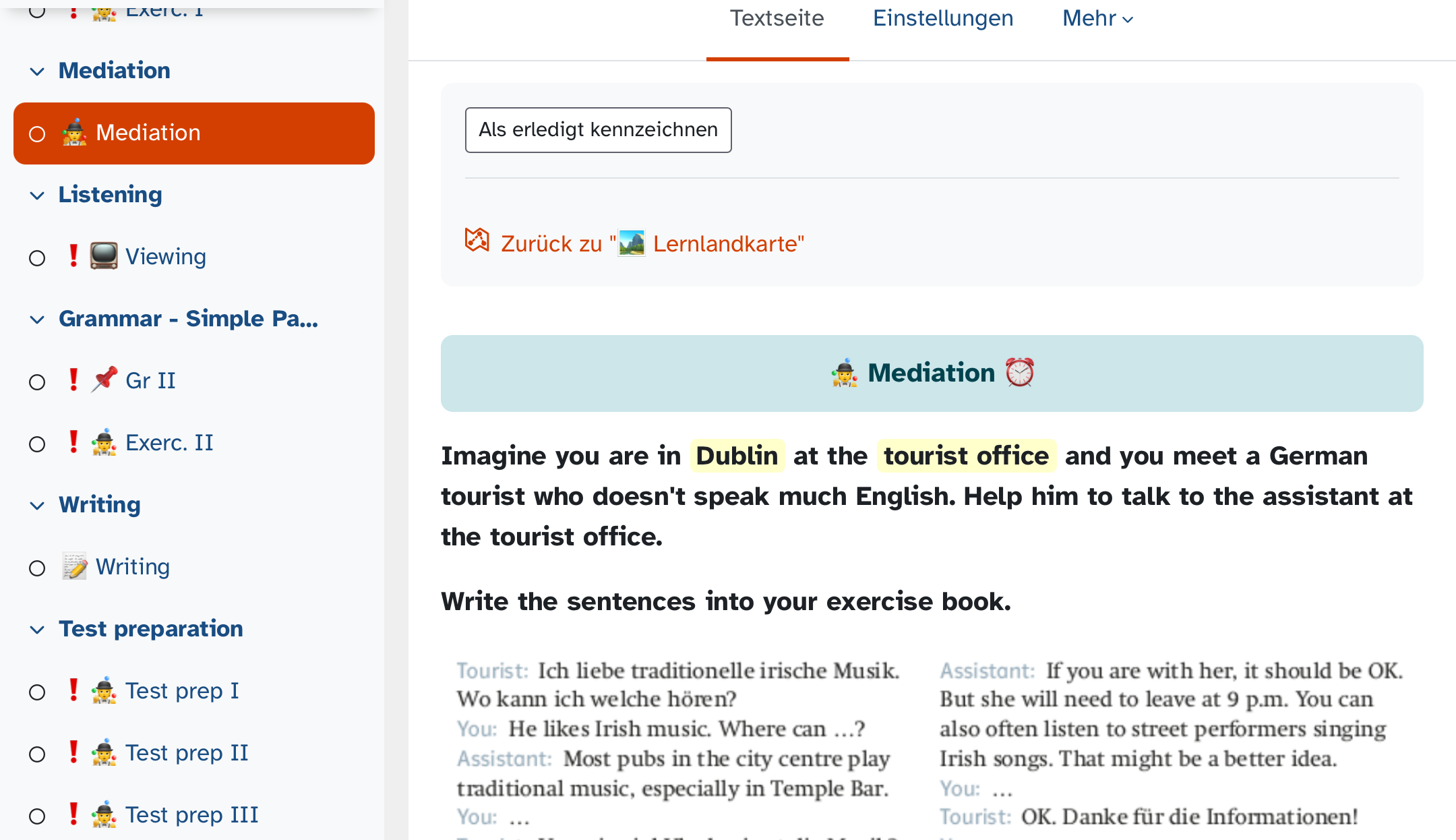Viewport: 1456px width, 840px height.
Task: Click the alarm clock emoji in Mediation header
Action: [x=1019, y=372]
